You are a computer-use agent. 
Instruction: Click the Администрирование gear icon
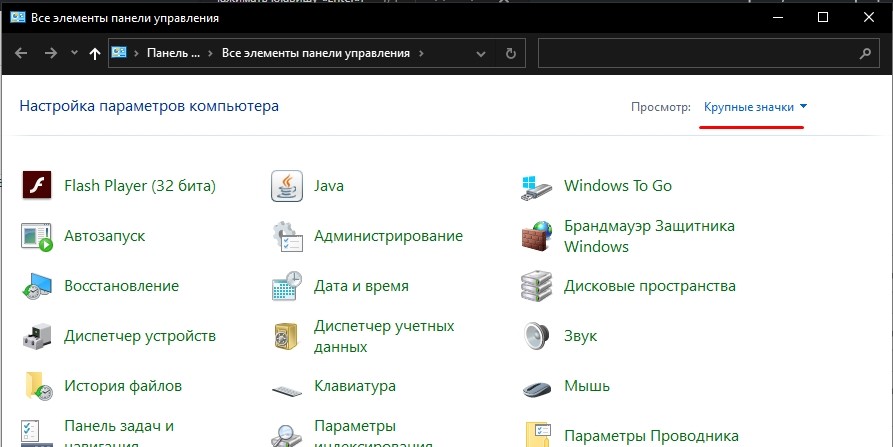[287, 236]
